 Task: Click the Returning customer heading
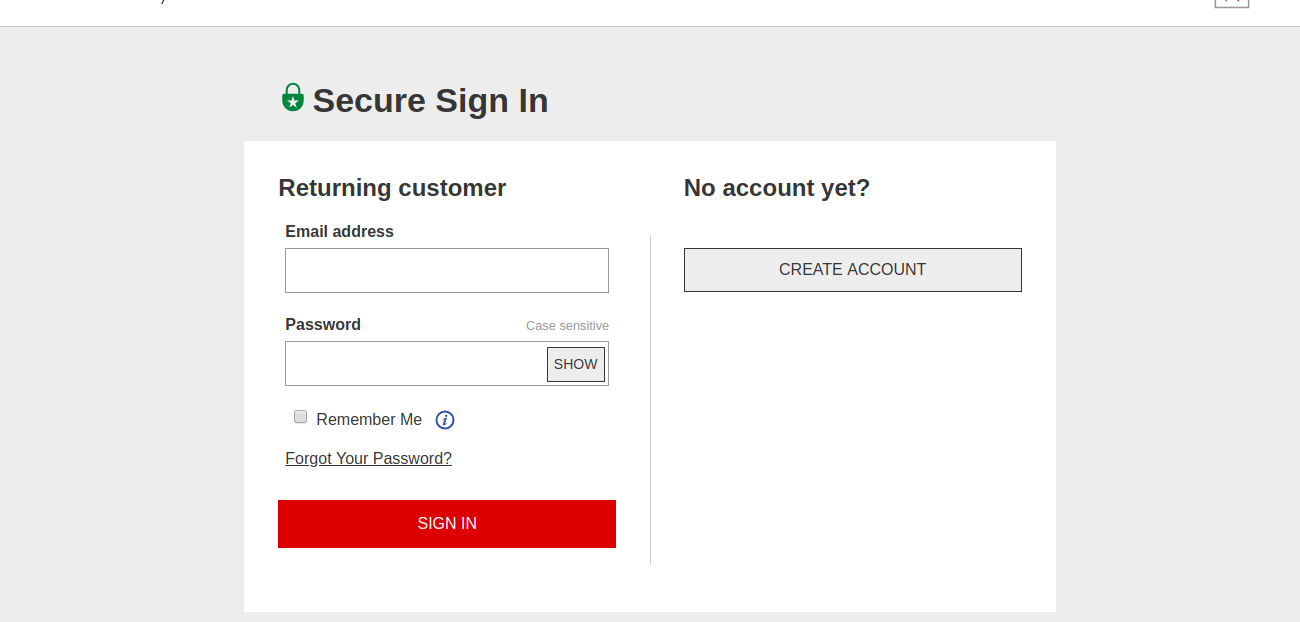coord(392,188)
